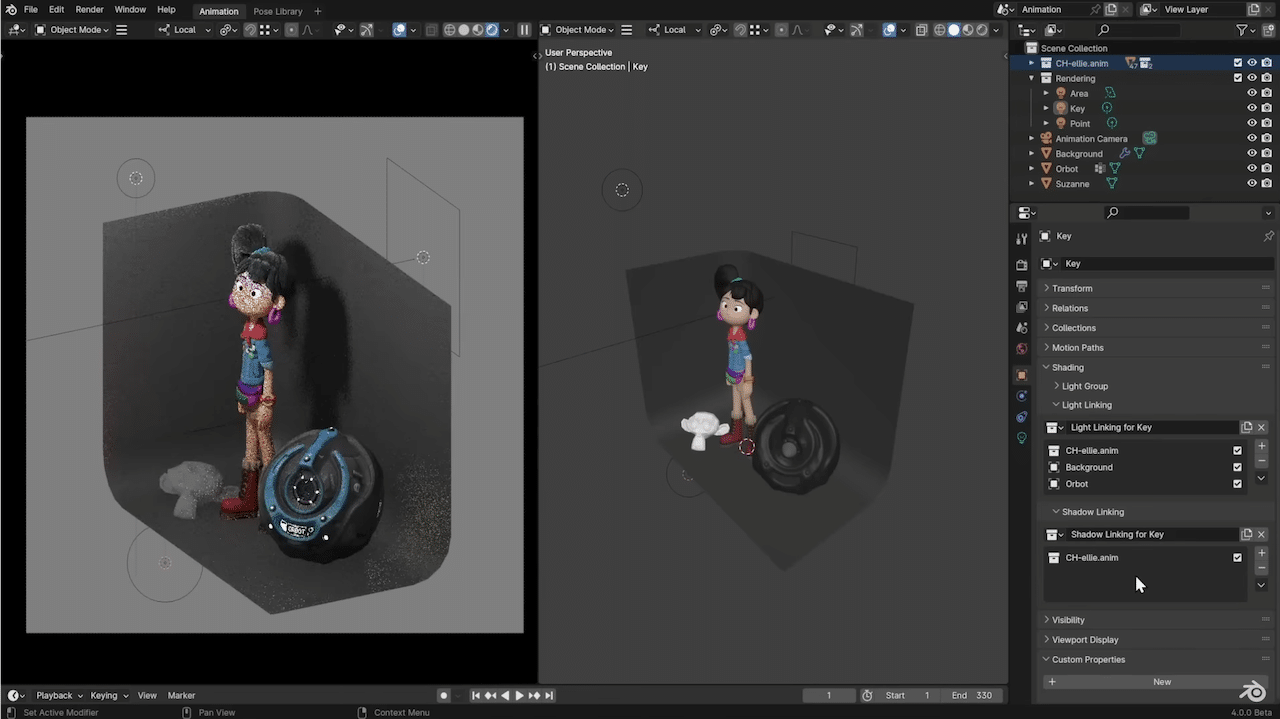Viewport: 1280px width, 719px height.
Task: Click the Suzanne mesh icon in outliner
Action: [1113, 184]
